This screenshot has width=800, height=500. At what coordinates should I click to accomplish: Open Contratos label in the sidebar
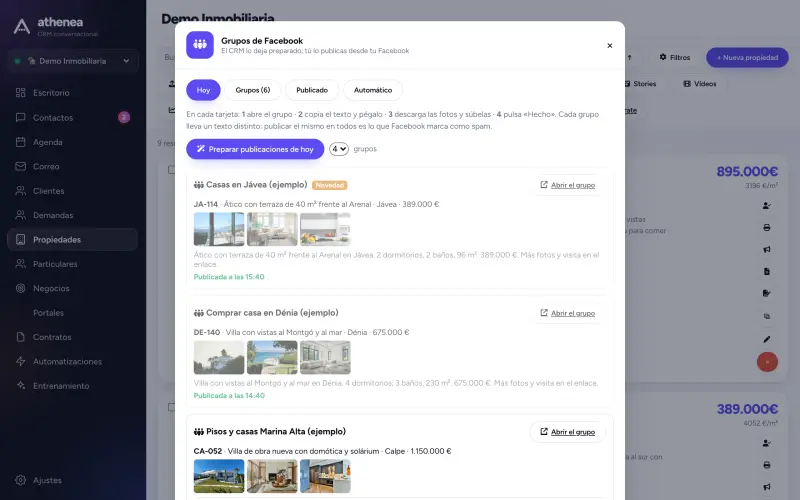(52, 337)
